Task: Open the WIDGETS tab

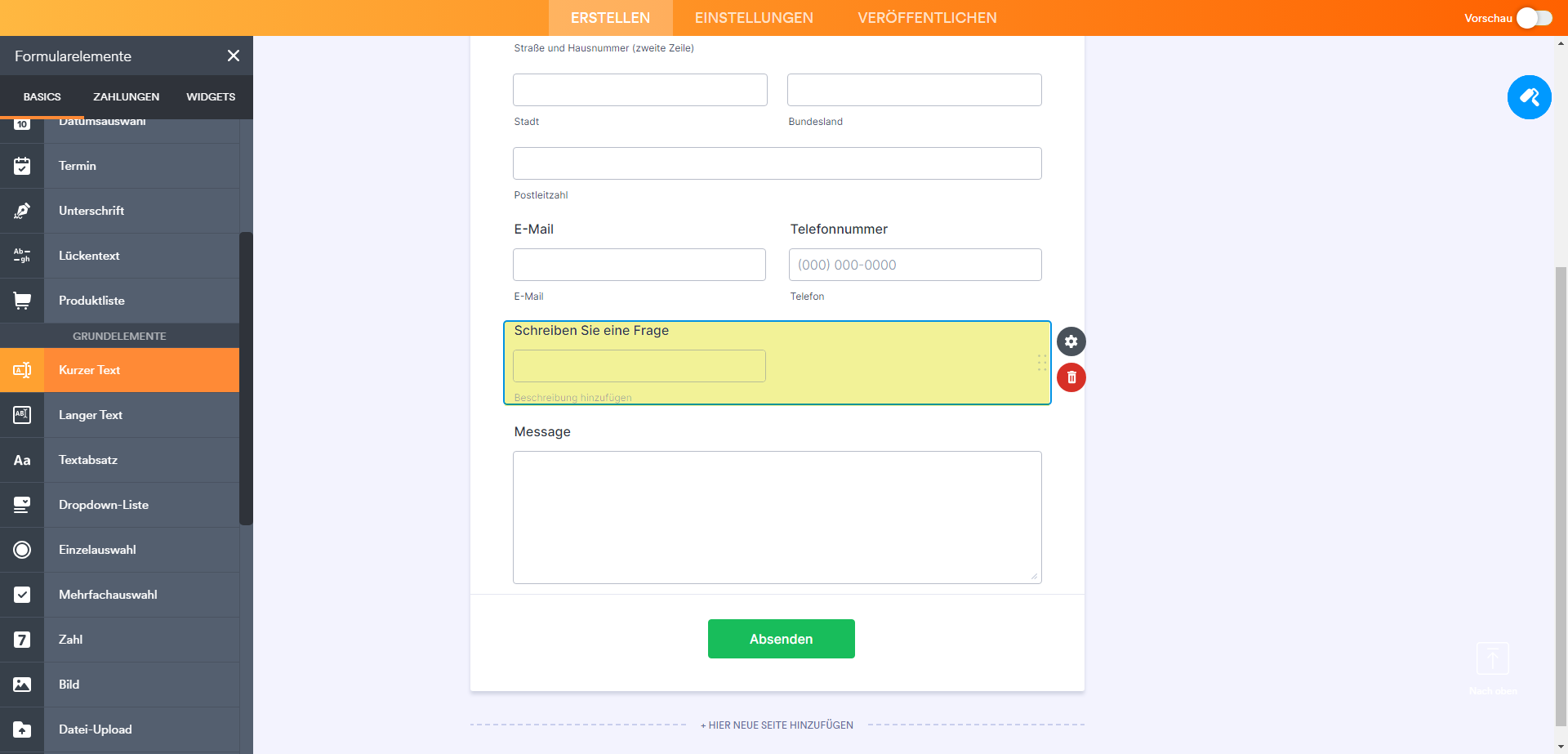Action: (x=211, y=96)
